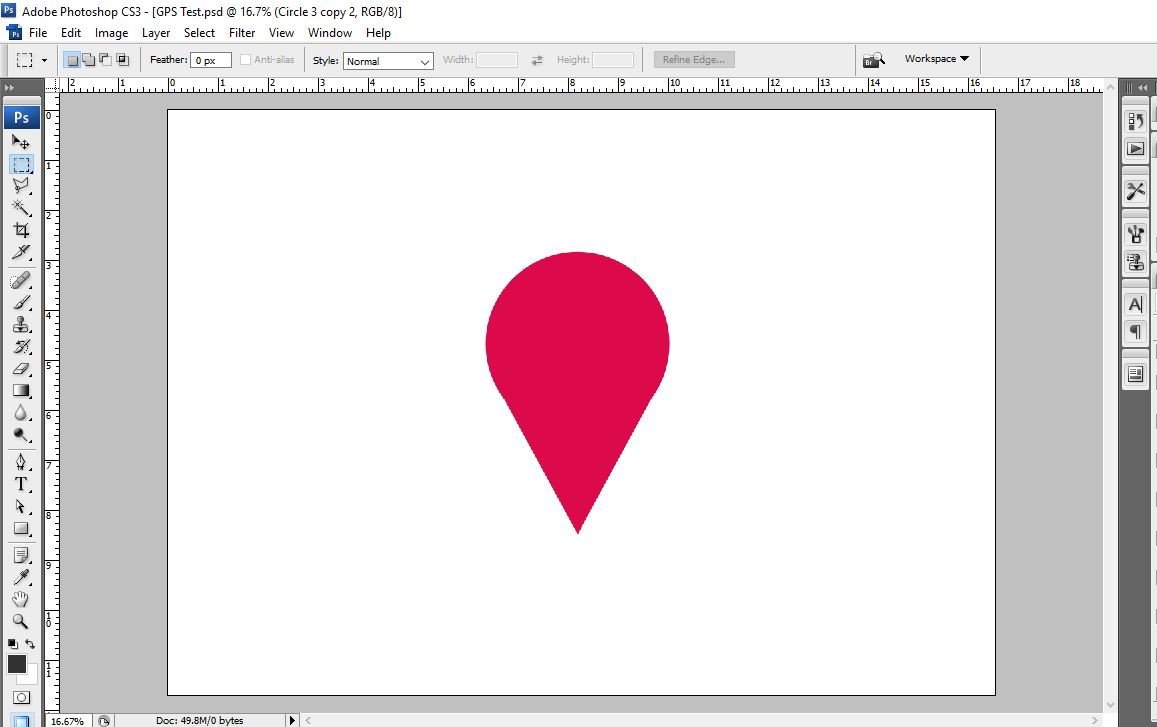Choose Subtract from selection mode
Image resolution: width=1157 pixels, height=727 pixels.
click(x=106, y=60)
